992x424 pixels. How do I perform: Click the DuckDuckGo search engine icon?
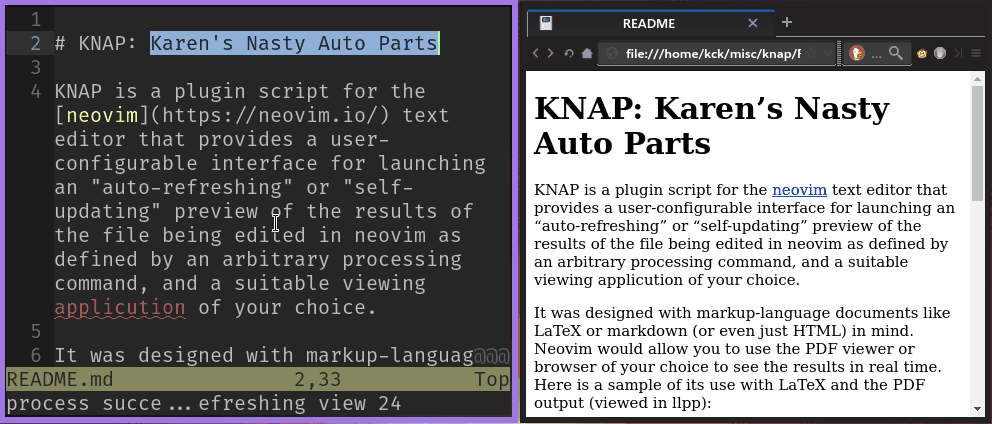pyautogui.click(x=857, y=54)
